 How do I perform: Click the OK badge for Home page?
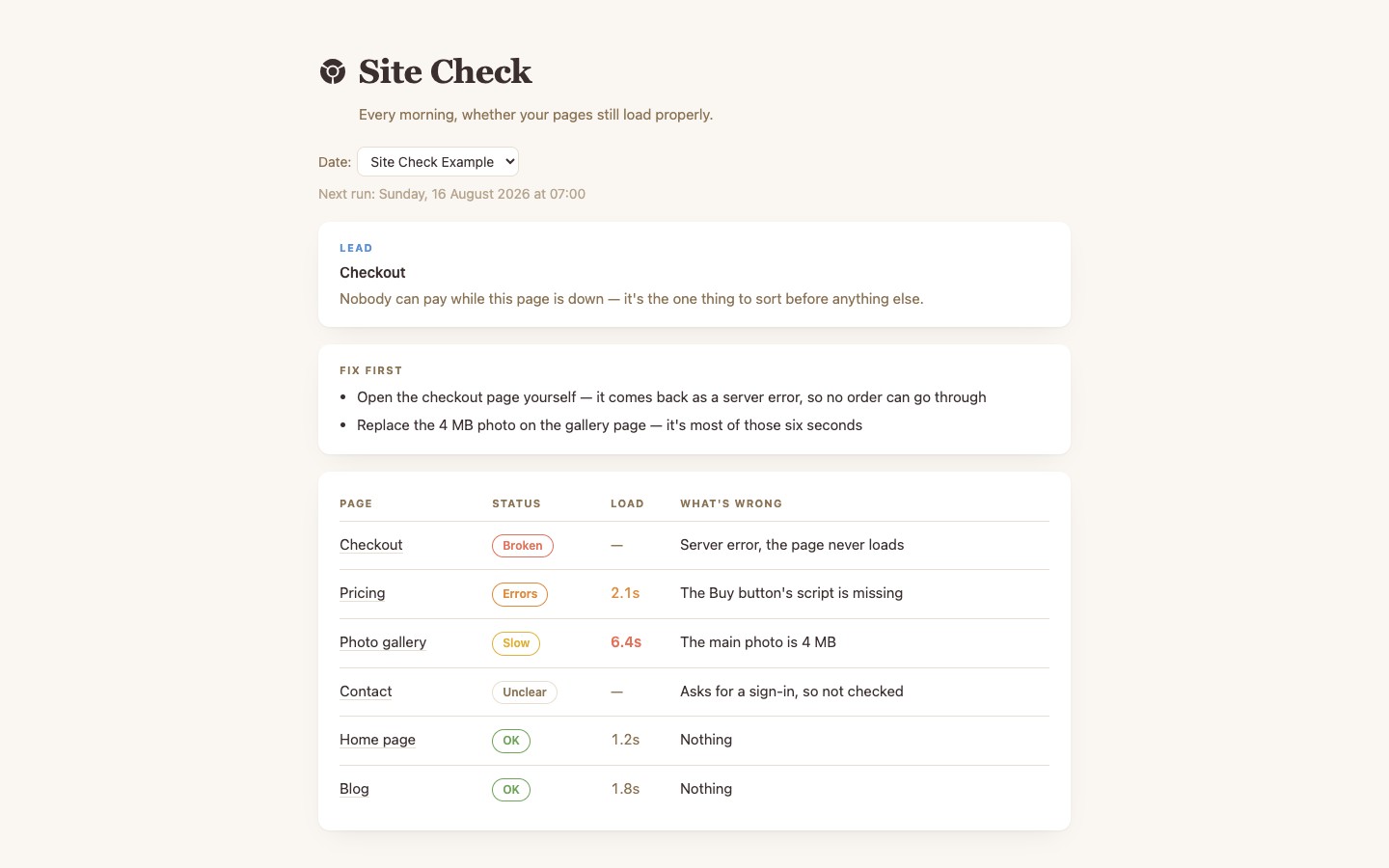pyautogui.click(x=511, y=741)
